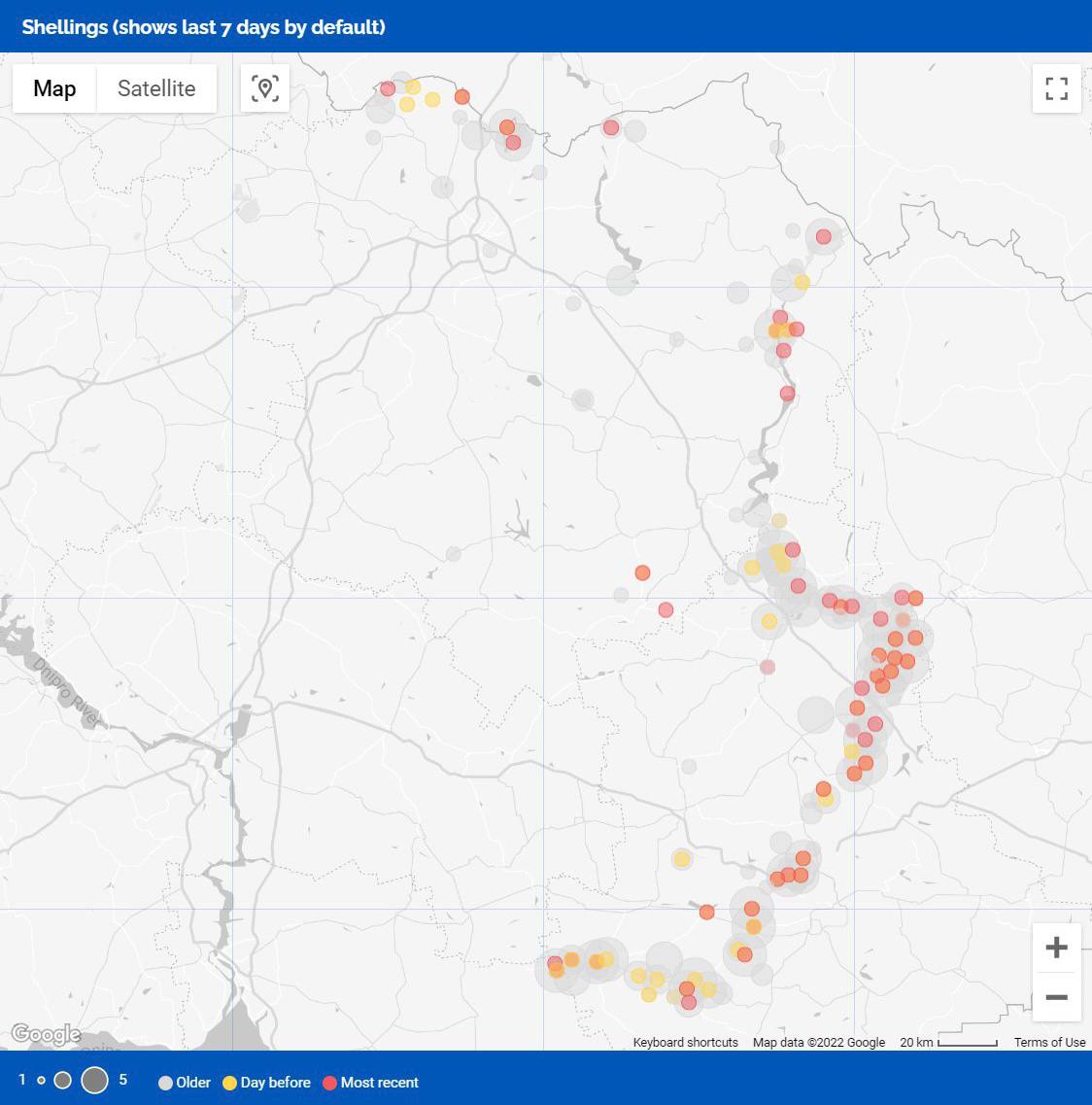This screenshot has height=1105, width=1092.
Task: Click the largest gray size-legend circle
Action: pyautogui.click(x=94, y=1081)
